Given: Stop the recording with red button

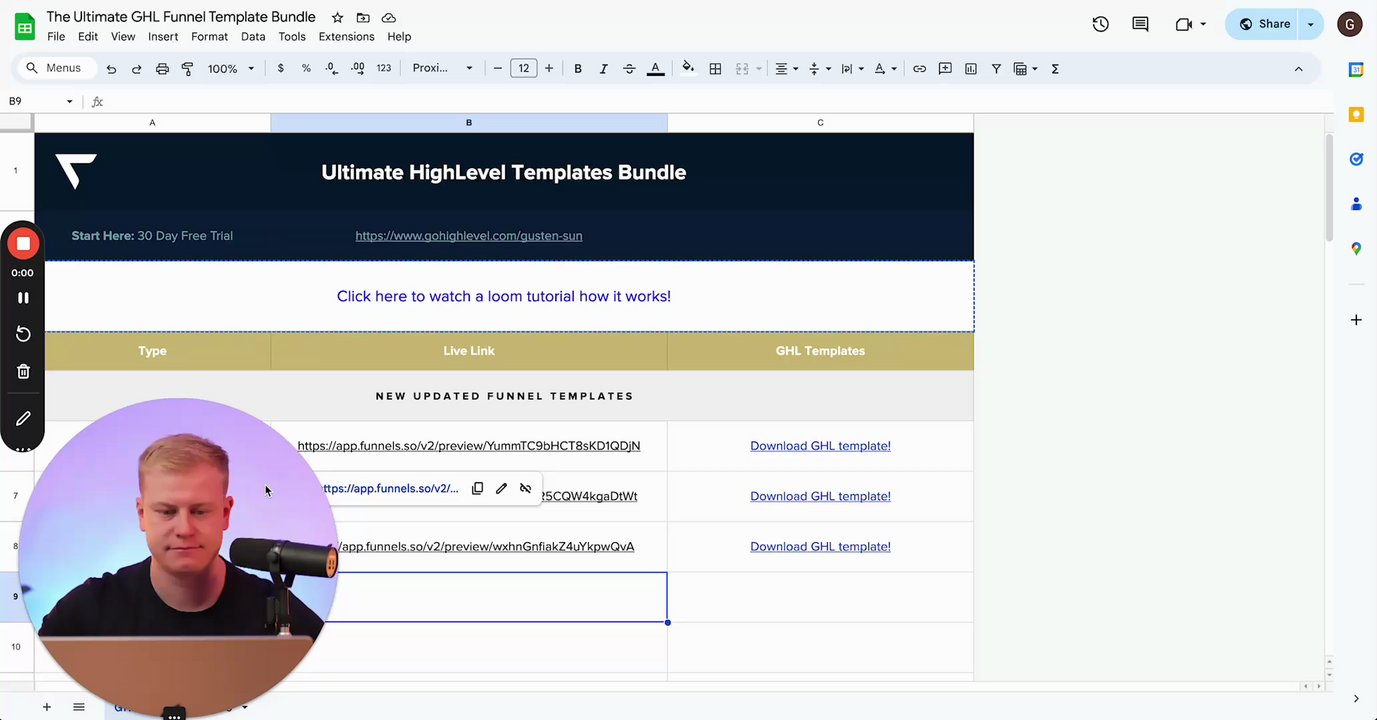Looking at the screenshot, I should click(x=23, y=244).
